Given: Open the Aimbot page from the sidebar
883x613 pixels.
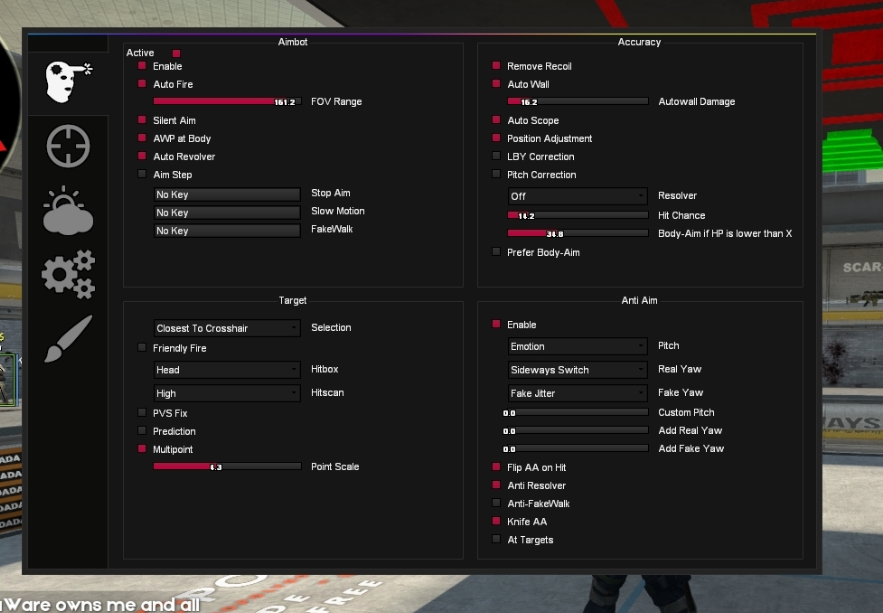Looking at the screenshot, I should tap(67, 82).
